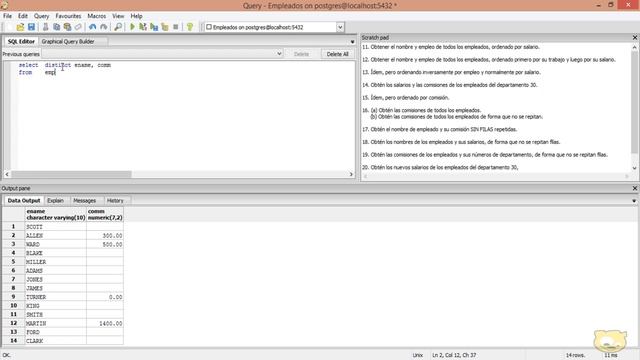Select the SCOTT cell in row 1
This screenshot has width=640, height=360.
click(x=56, y=227)
